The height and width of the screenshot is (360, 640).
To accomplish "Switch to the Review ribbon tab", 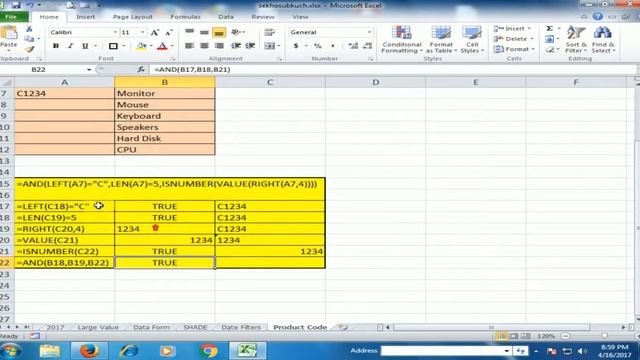I will click(x=263, y=17).
